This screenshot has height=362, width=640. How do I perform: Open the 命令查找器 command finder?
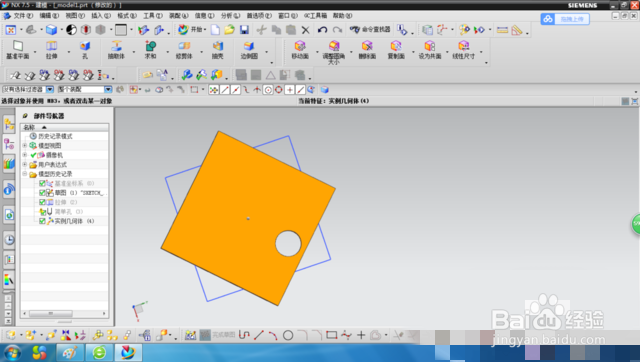pyautogui.click(x=370, y=29)
